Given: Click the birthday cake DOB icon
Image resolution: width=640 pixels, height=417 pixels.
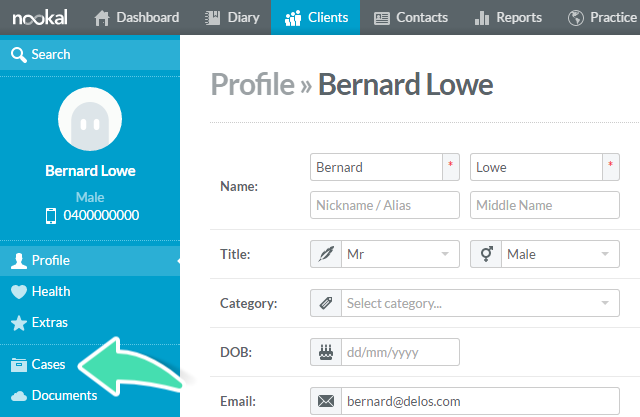Looking at the screenshot, I should tap(326, 352).
